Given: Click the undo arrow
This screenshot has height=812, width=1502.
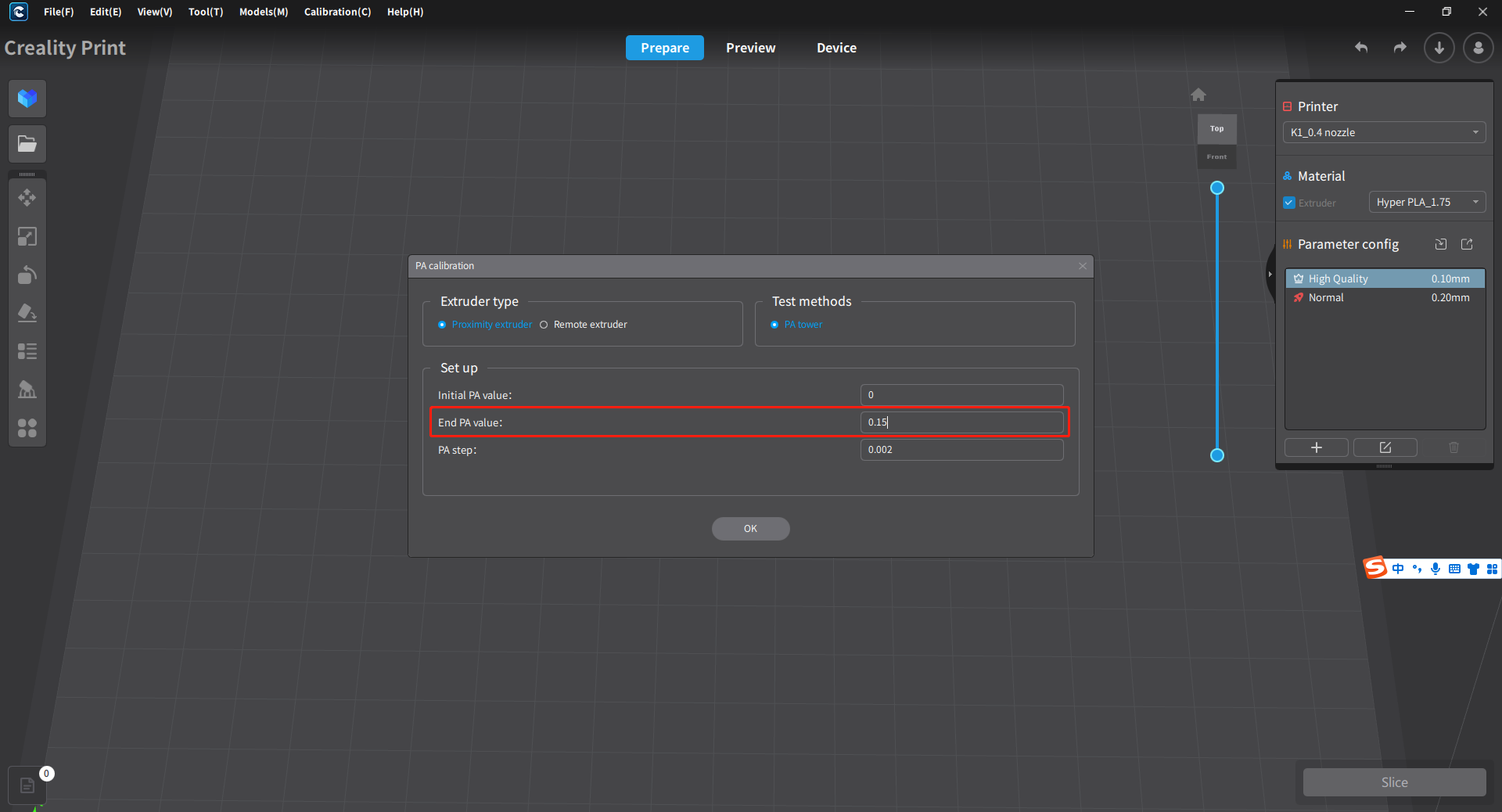Looking at the screenshot, I should point(1361,48).
